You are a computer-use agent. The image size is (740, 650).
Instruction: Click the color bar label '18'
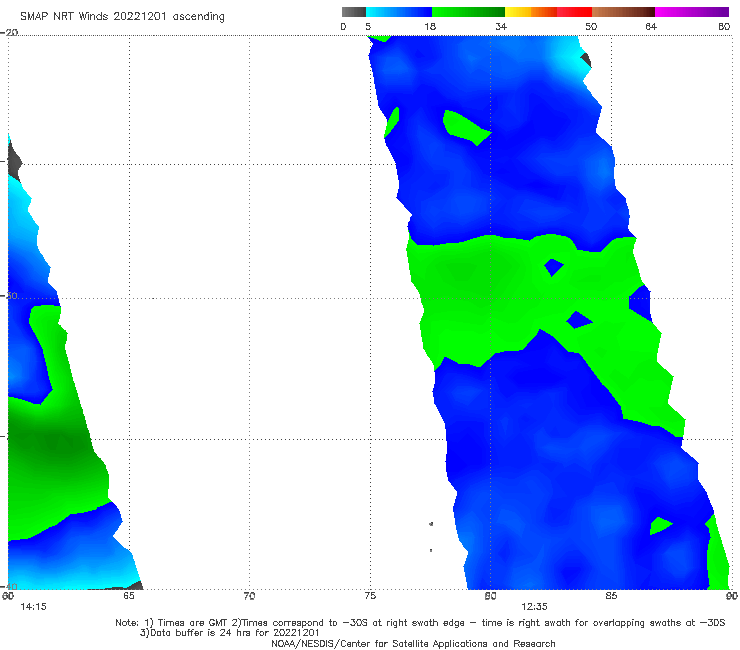click(430, 26)
